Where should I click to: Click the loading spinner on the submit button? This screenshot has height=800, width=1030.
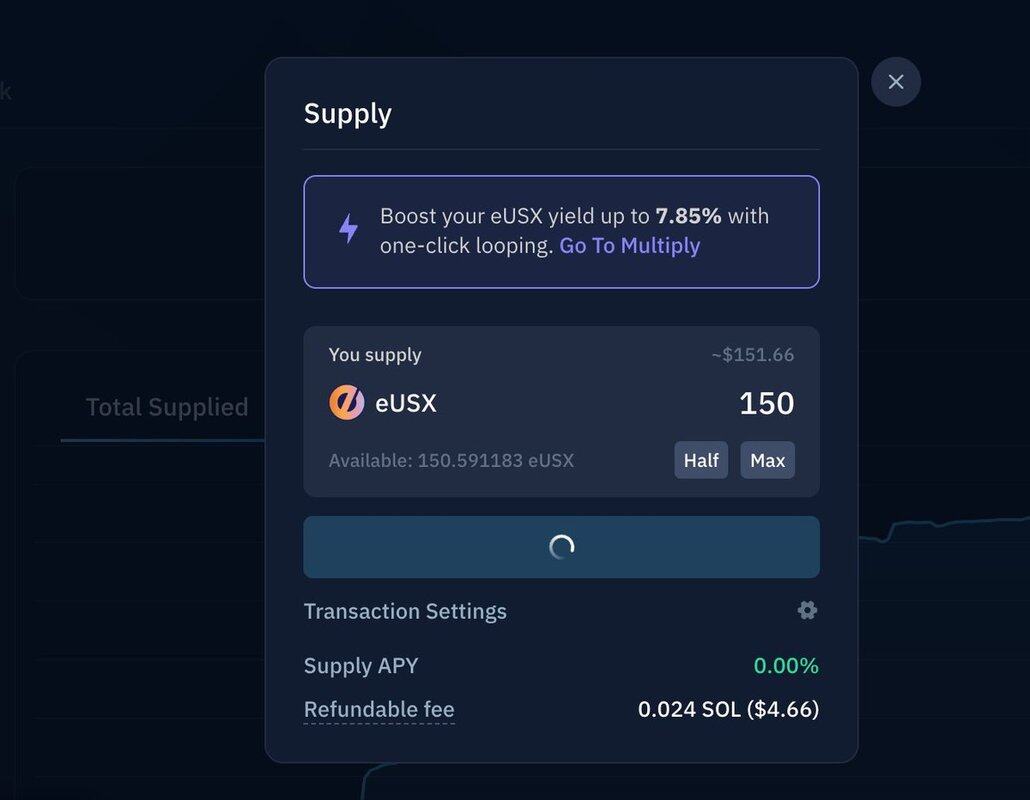[x=561, y=547]
